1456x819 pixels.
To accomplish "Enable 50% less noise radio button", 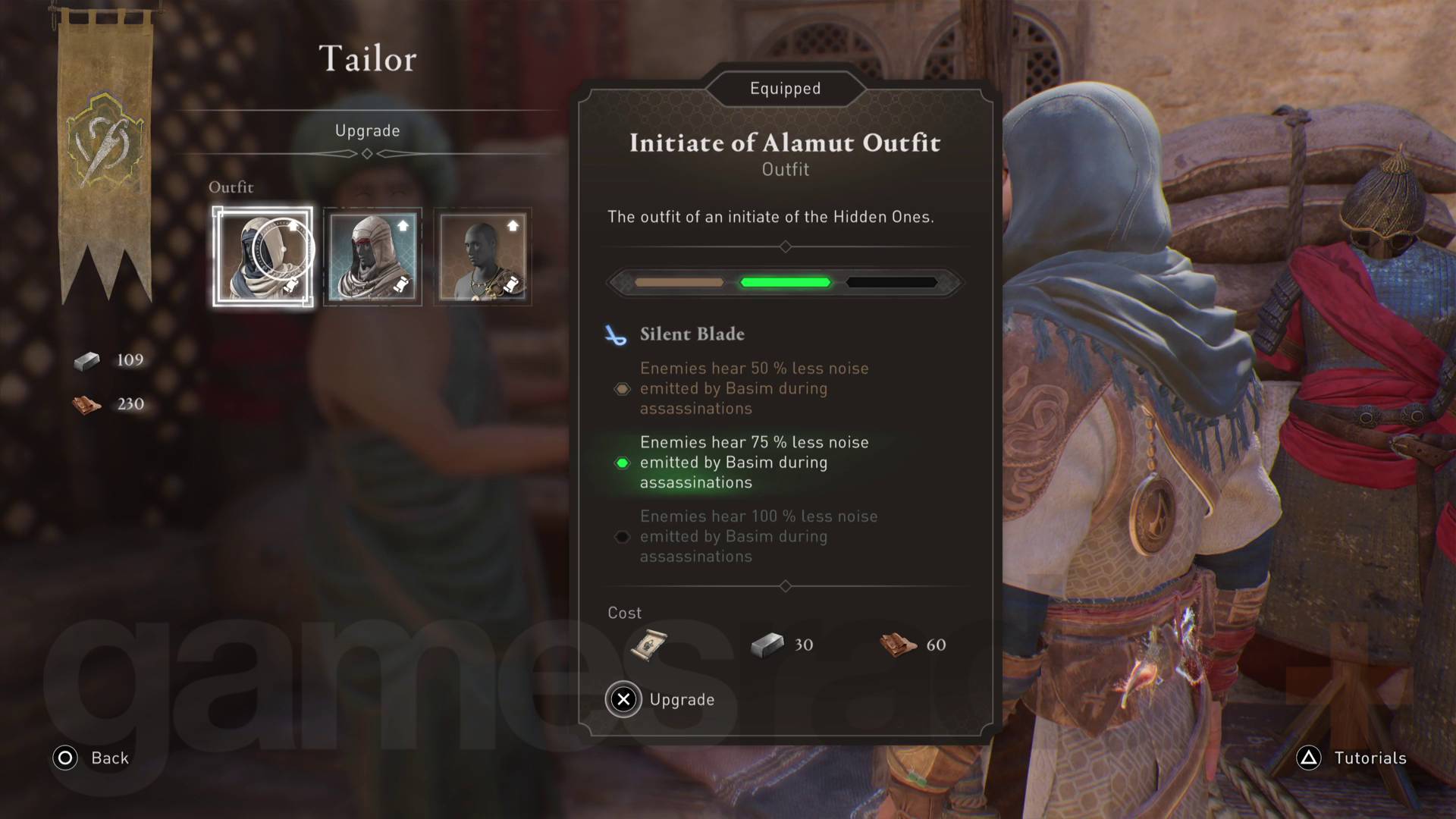I will click(x=623, y=389).
